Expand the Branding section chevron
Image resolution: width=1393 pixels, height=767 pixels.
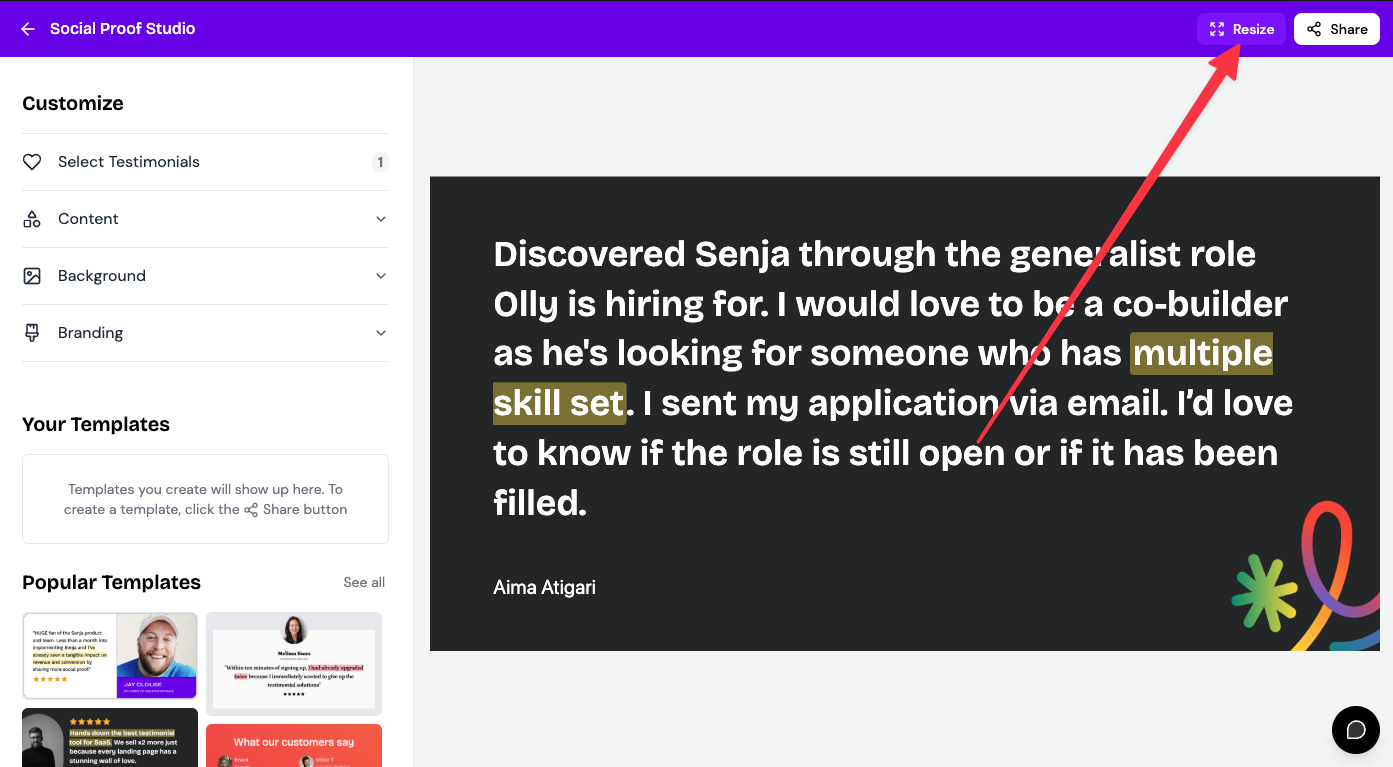(x=381, y=333)
